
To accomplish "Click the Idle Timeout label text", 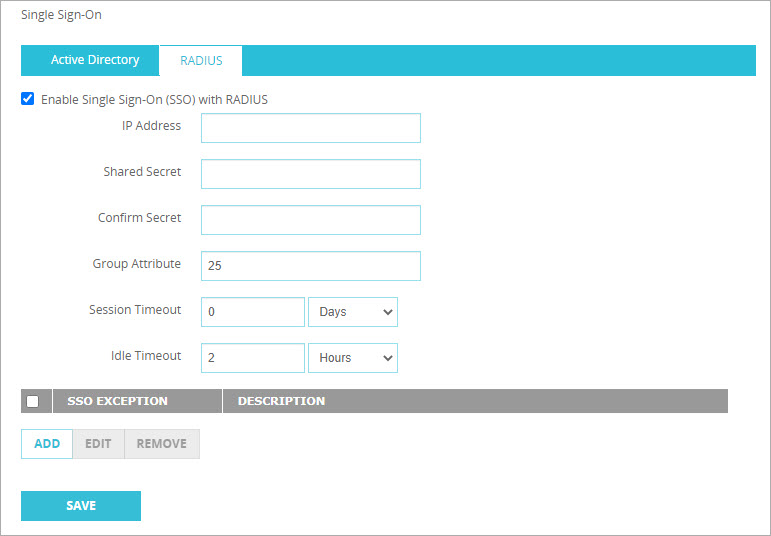I will tap(146, 356).
